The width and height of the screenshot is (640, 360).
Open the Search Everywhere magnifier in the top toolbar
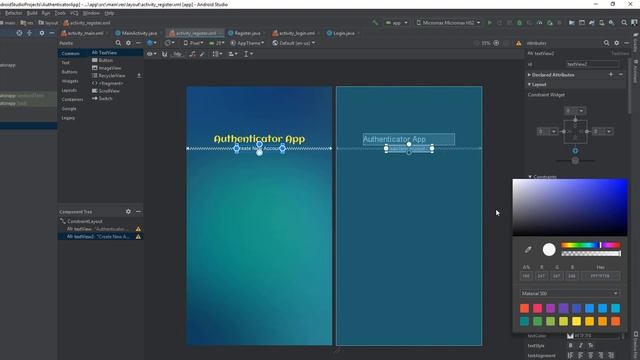(x=624, y=23)
